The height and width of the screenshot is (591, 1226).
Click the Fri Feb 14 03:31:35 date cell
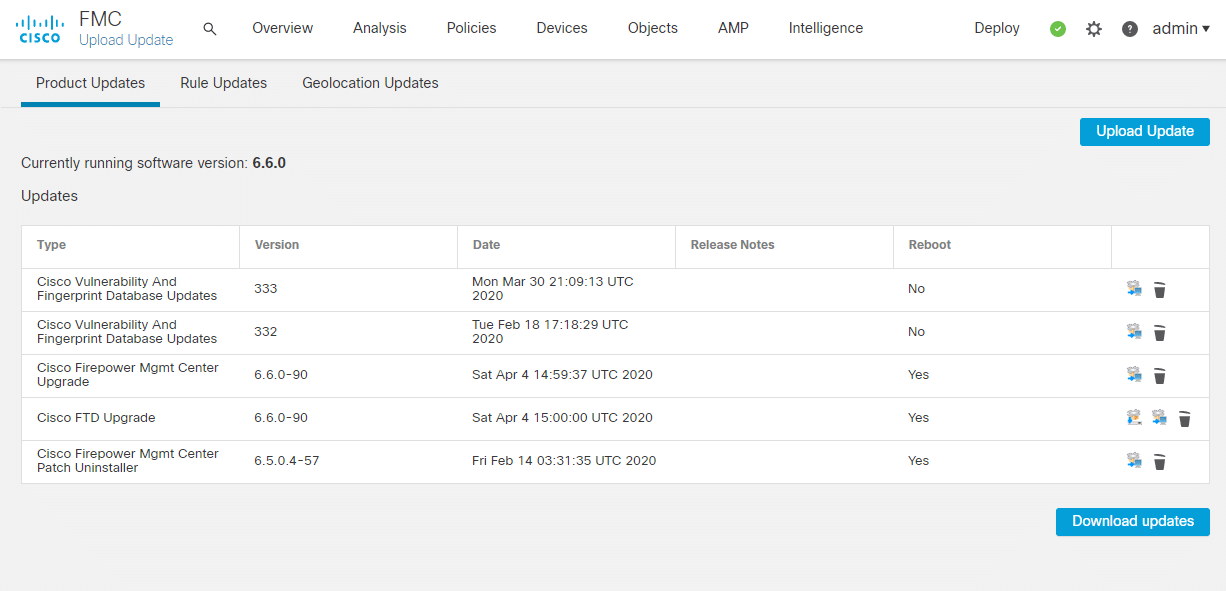(564, 461)
